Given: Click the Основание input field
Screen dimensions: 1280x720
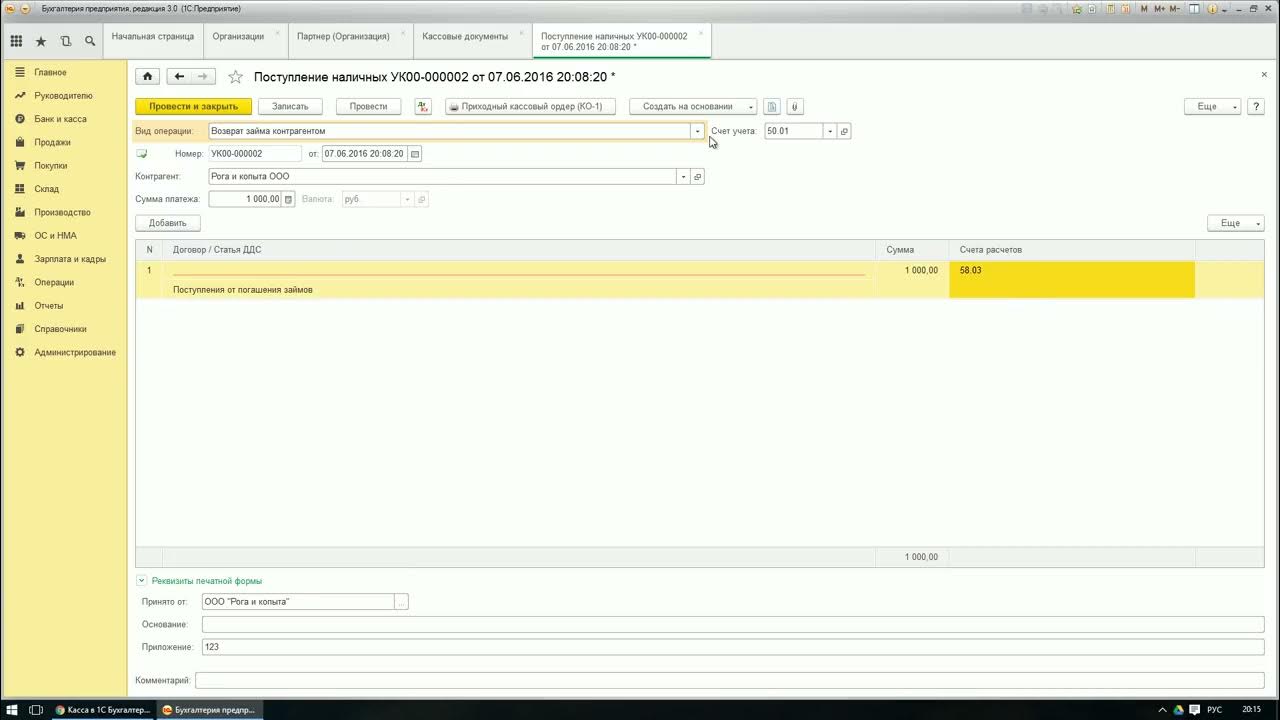Looking at the screenshot, I should (733, 624).
